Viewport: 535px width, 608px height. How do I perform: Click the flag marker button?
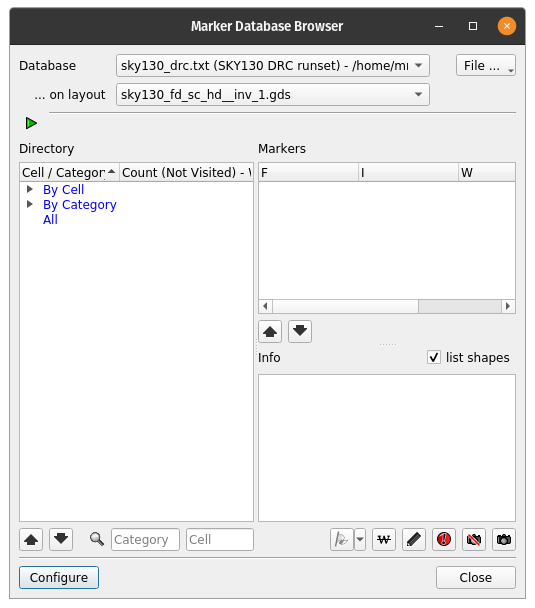[342, 539]
